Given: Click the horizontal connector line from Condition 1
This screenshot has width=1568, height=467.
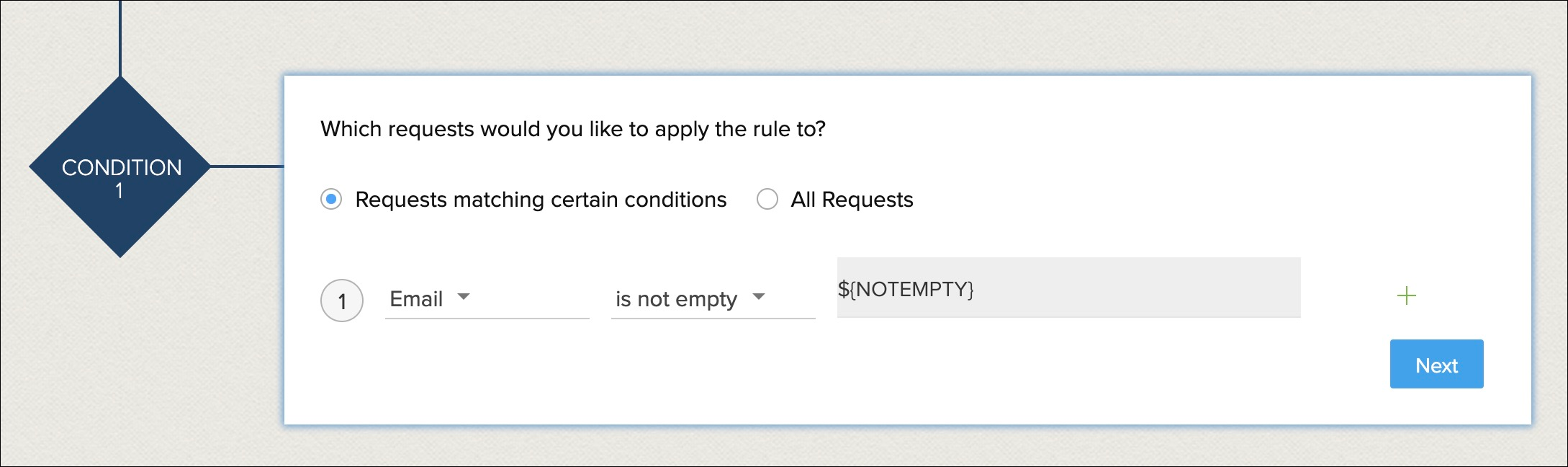Looking at the screenshot, I should pos(247,166).
